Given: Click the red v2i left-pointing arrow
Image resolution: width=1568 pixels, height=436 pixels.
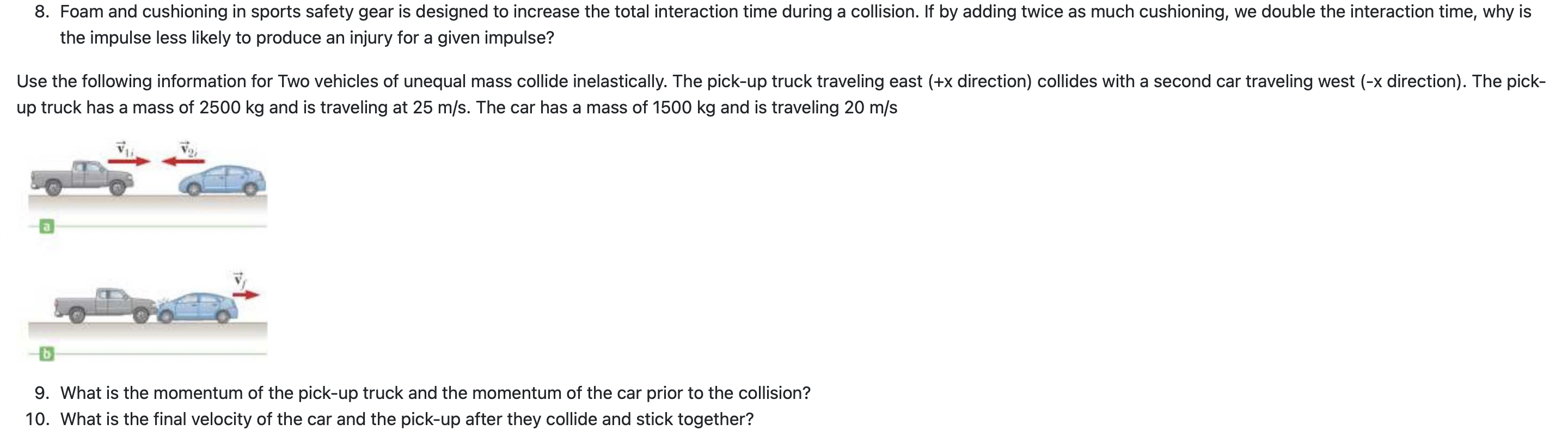Looking at the screenshot, I should click(x=182, y=161).
